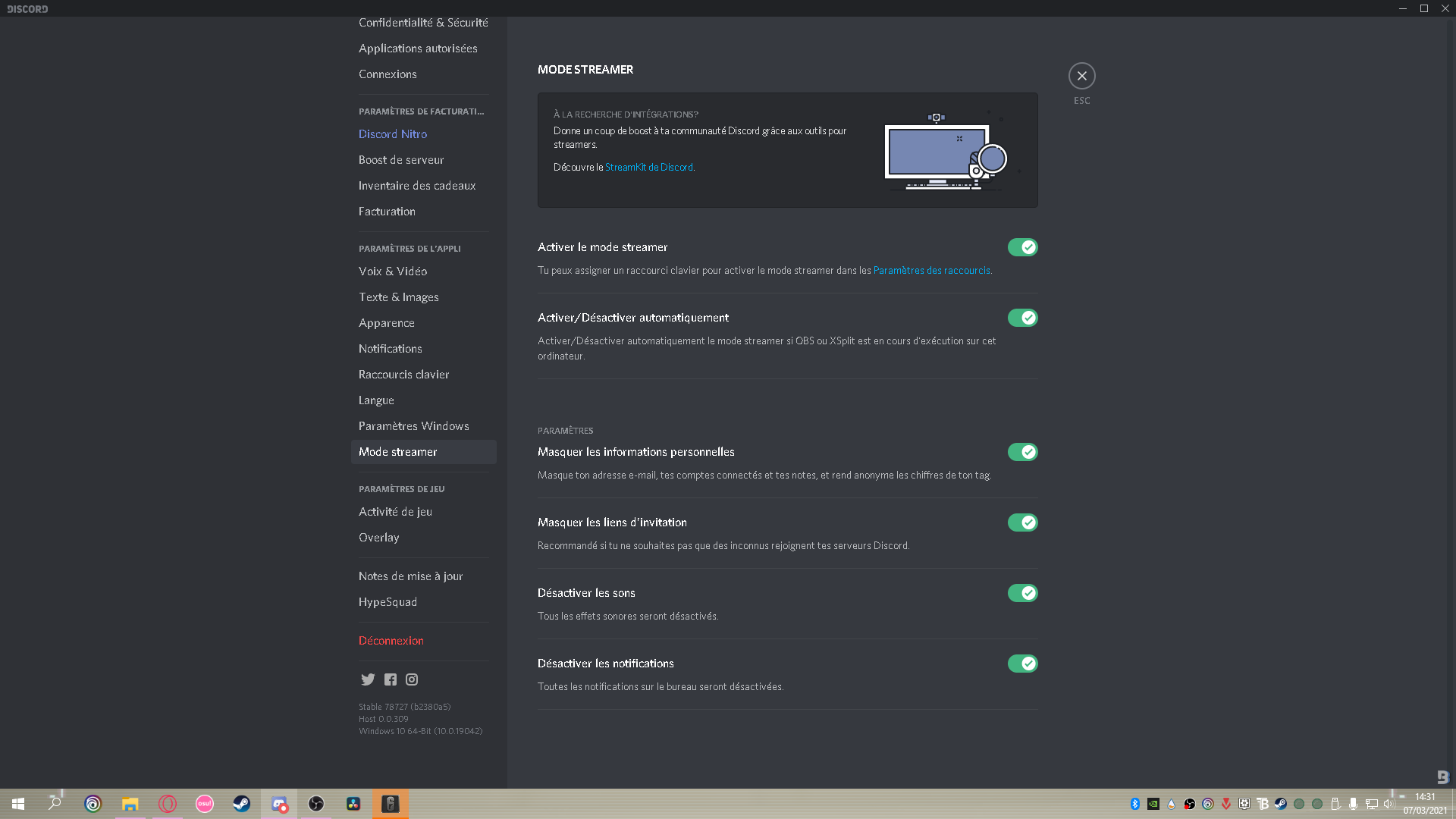
Task: Launch OBS Studio from the taskbar
Action: tap(316, 804)
